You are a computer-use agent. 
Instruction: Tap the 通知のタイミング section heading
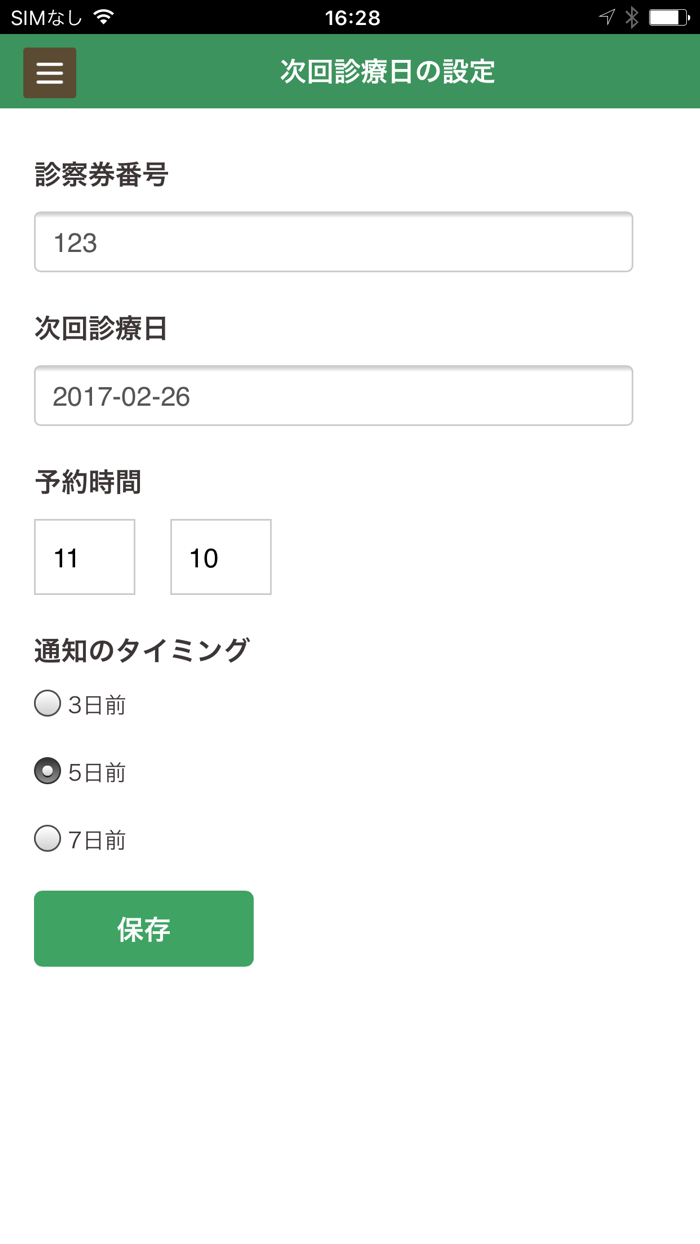coord(140,650)
